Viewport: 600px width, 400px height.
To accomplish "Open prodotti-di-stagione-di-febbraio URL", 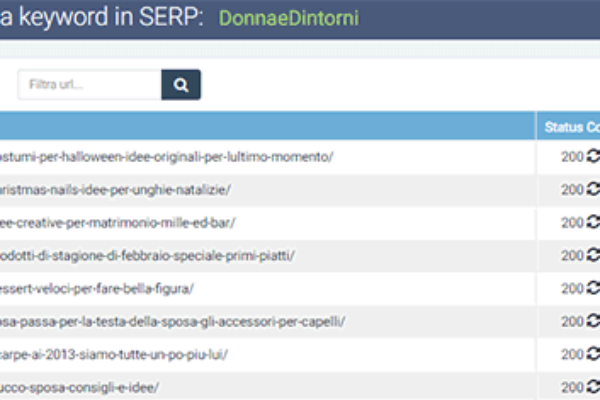I will pyautogui.click(x=147, y=256).
